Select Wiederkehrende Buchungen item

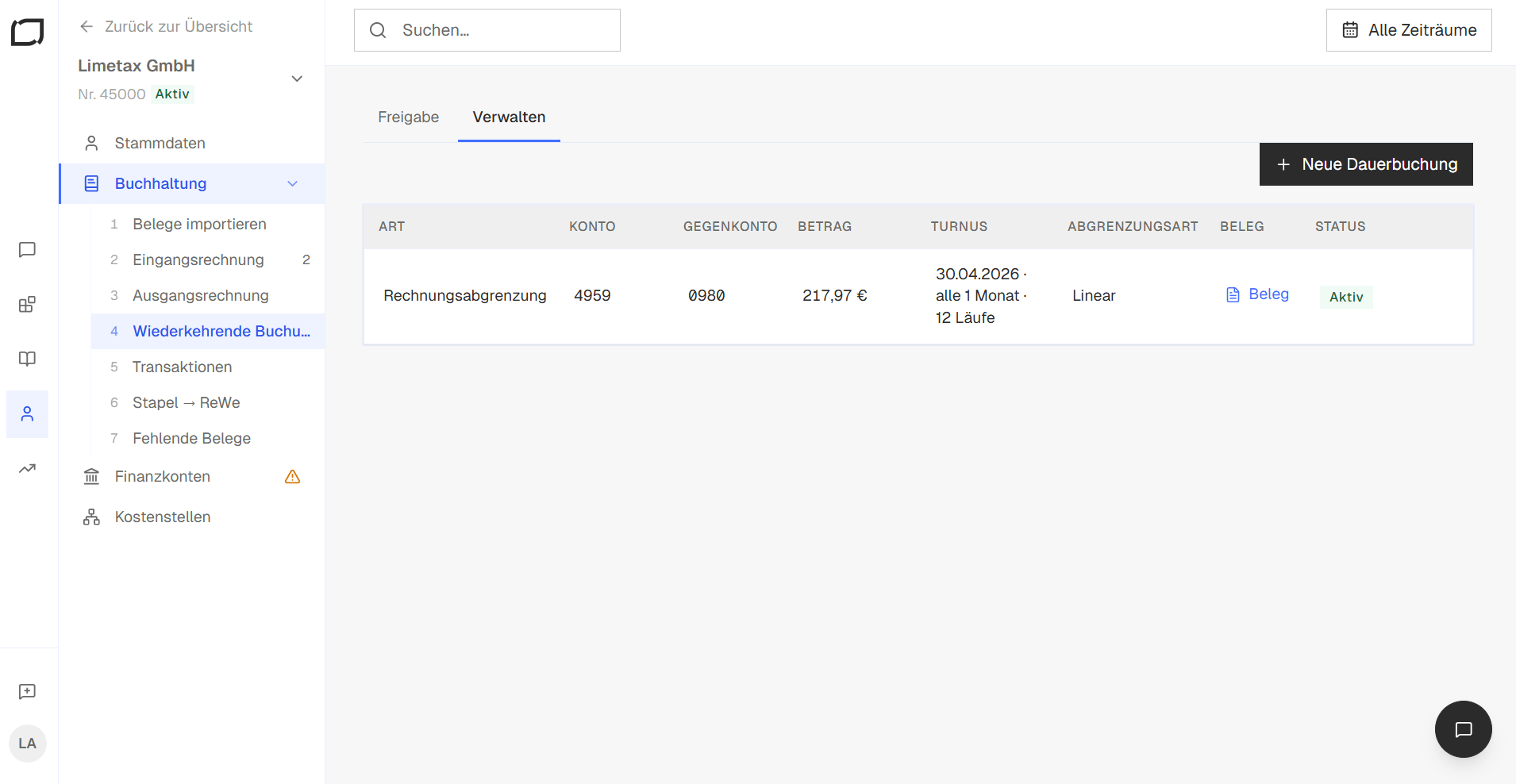(x=208, y=332)
